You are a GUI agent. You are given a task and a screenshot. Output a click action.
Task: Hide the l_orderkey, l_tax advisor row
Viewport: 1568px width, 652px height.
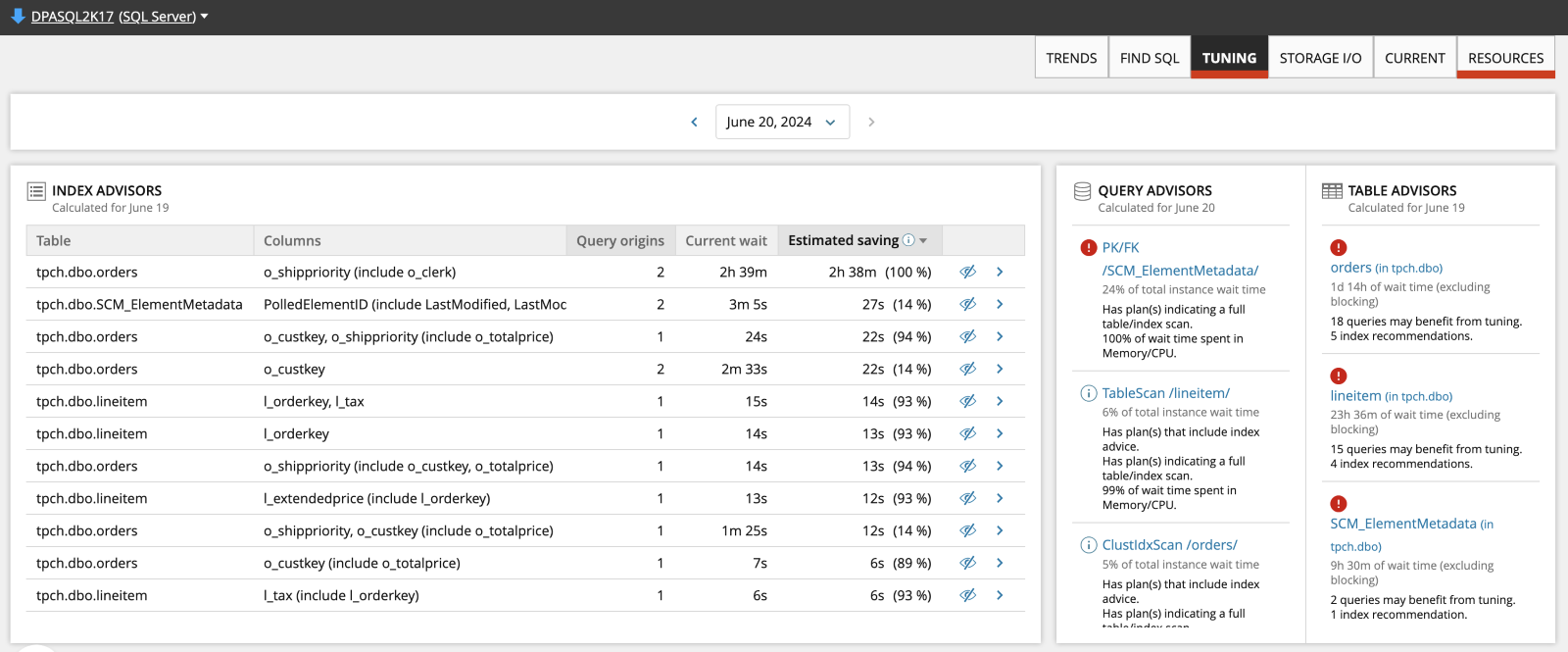[x=967, y=401]
